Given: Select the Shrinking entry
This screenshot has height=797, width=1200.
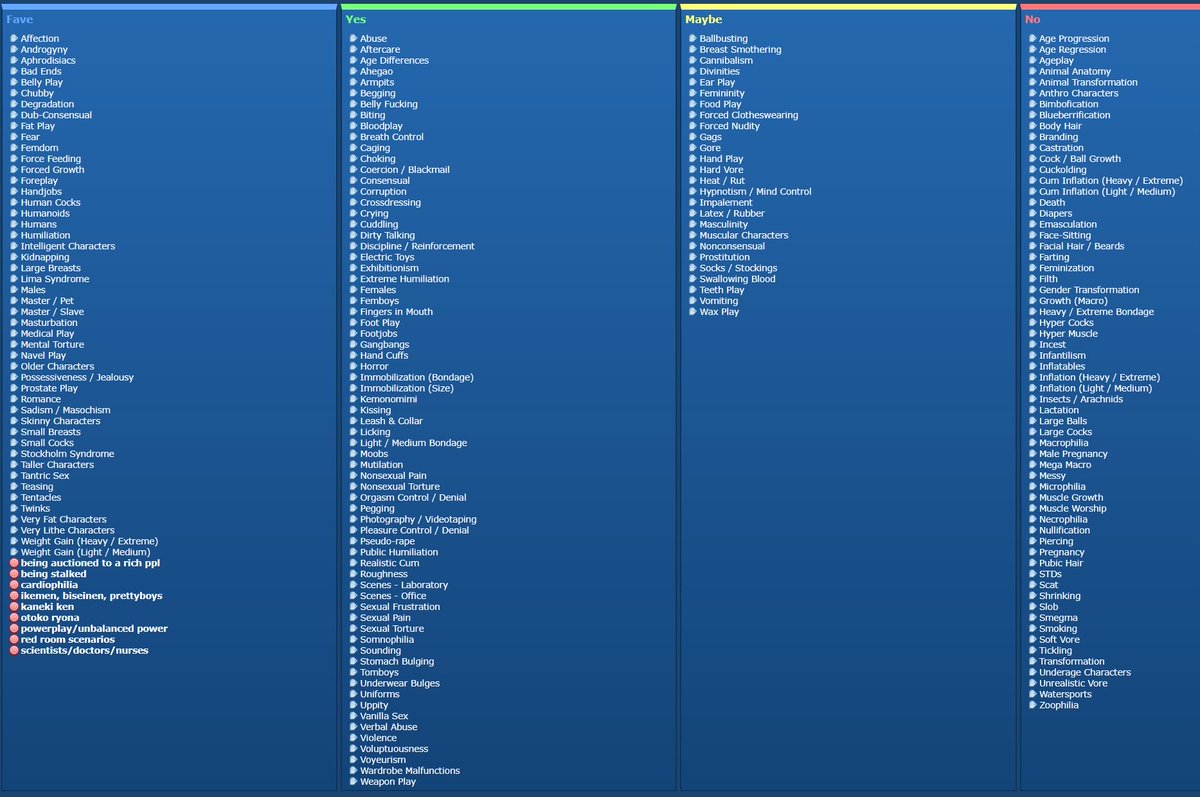Looking at the screenshot, I should click(1060, 596).
